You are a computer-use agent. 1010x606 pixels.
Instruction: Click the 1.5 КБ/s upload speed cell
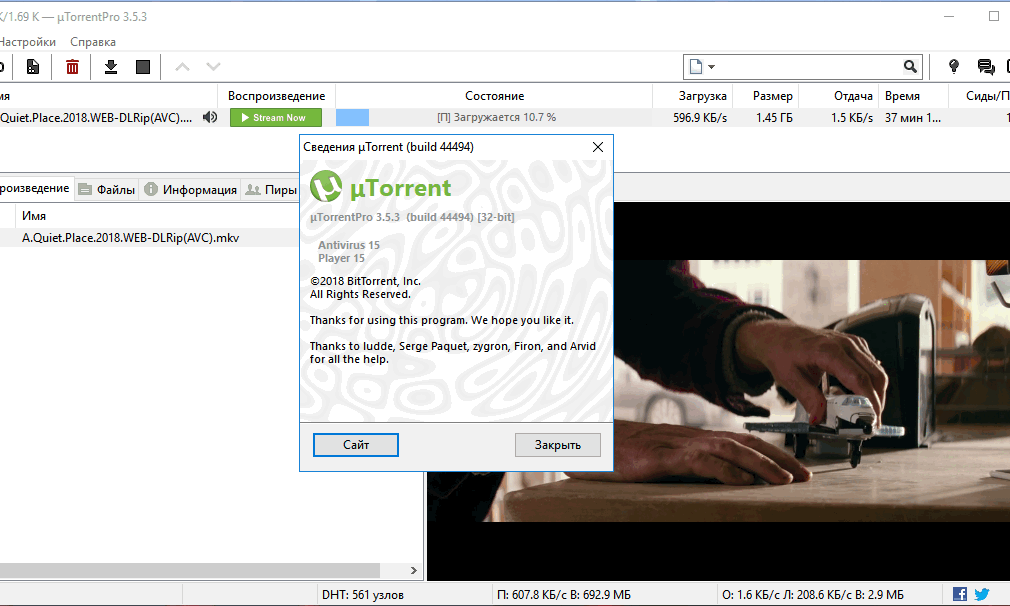point(852,118)
